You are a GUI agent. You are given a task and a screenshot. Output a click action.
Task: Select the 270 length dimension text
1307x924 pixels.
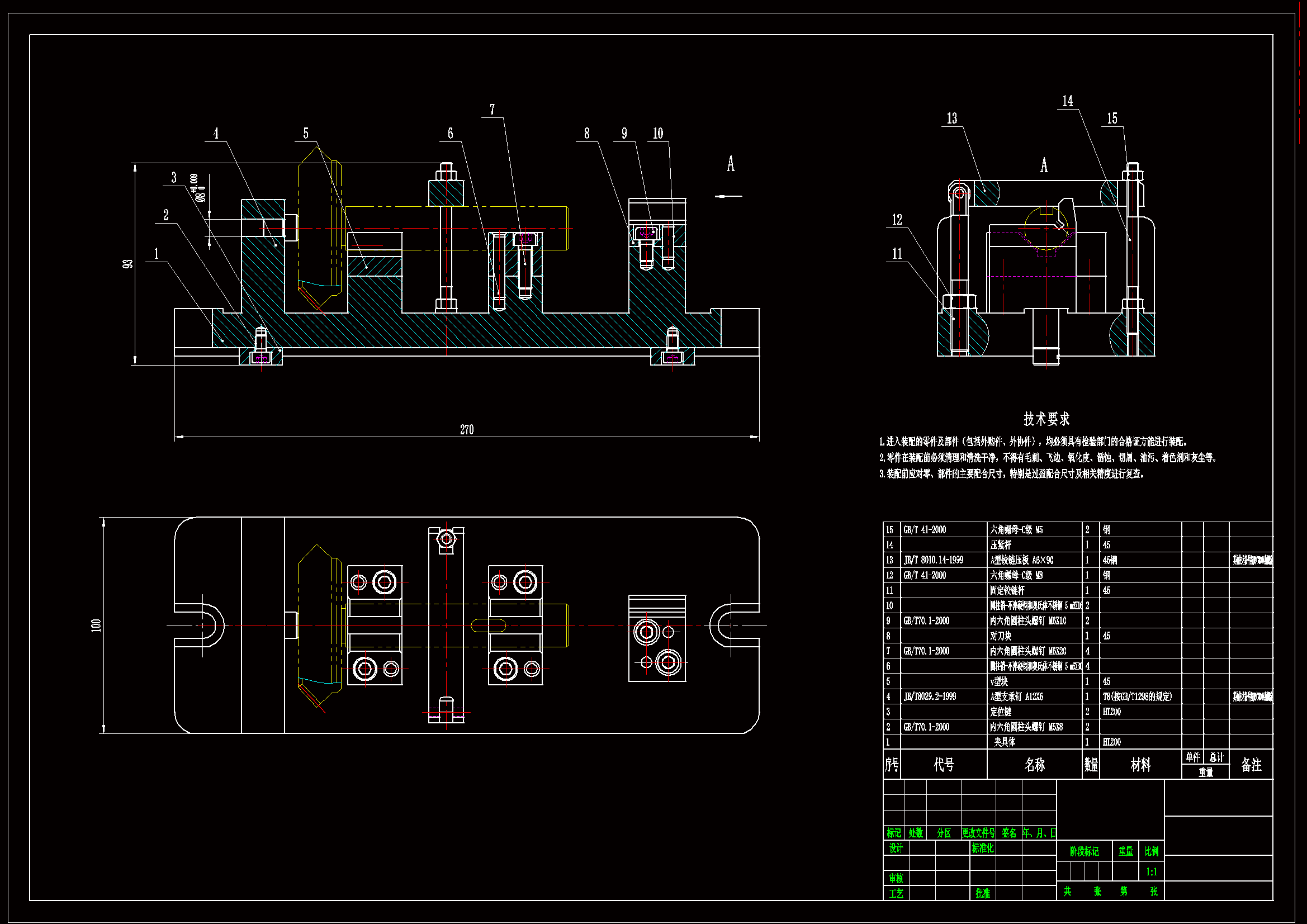pos(467,429)
